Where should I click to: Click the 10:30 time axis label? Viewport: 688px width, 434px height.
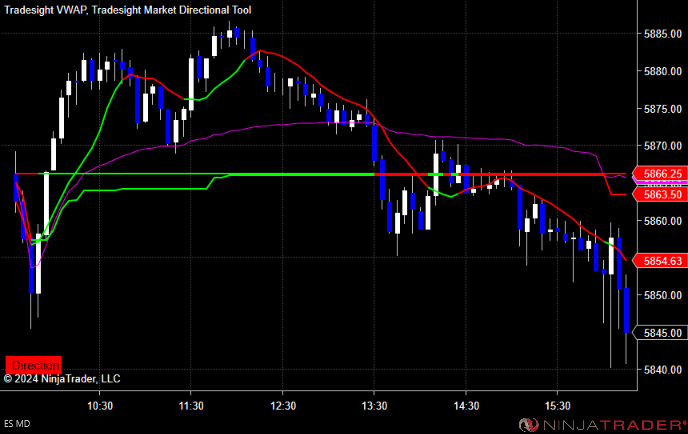coord(100,405)
